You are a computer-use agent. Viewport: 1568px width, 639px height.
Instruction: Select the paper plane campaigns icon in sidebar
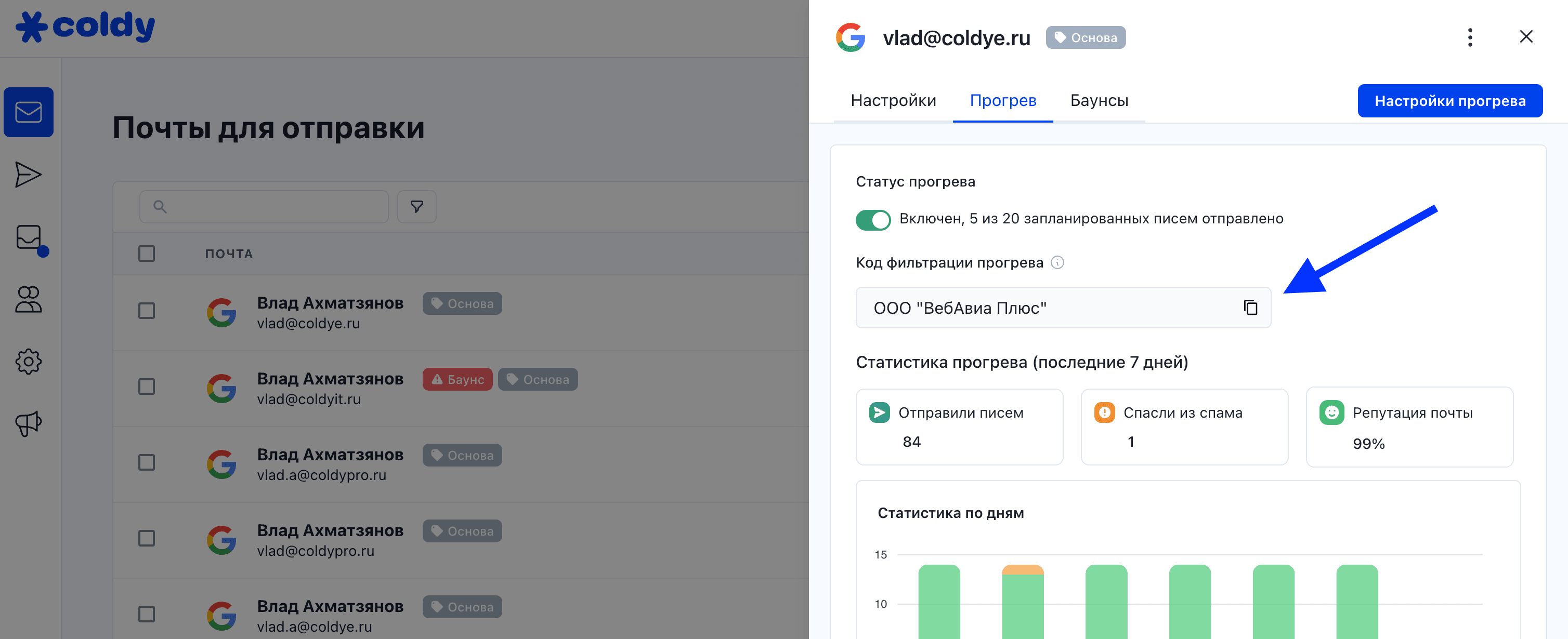[28, 175]
